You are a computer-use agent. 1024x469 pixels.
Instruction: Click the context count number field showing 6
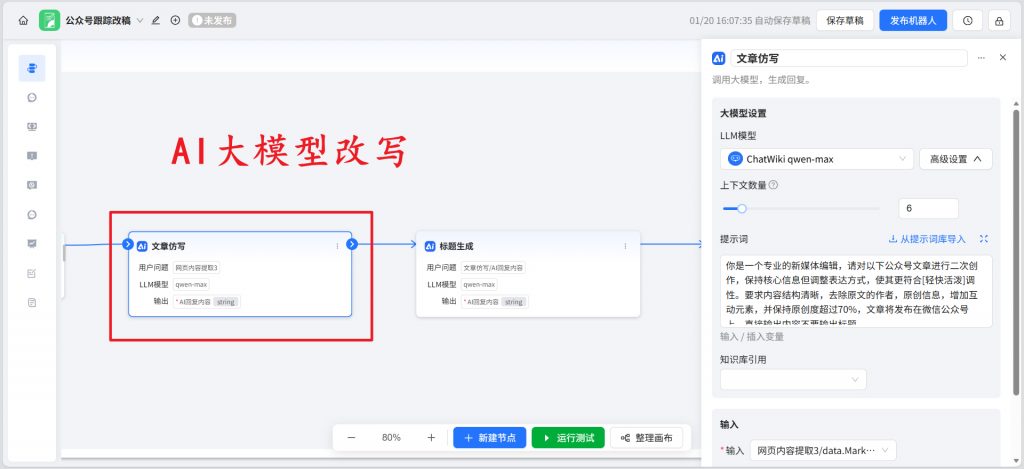[x=929, y=209]
